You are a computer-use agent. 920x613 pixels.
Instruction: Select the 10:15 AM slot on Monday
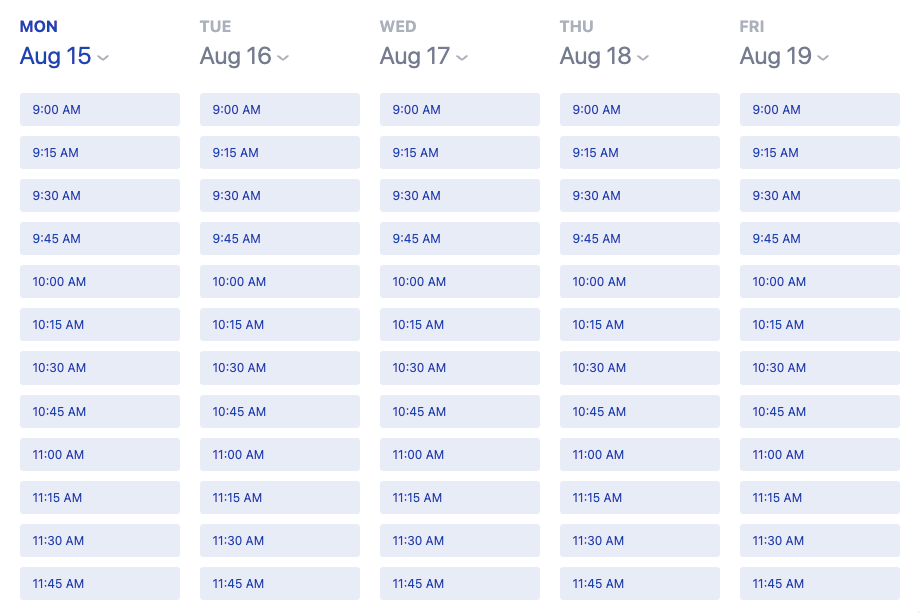tap(99, 324)
